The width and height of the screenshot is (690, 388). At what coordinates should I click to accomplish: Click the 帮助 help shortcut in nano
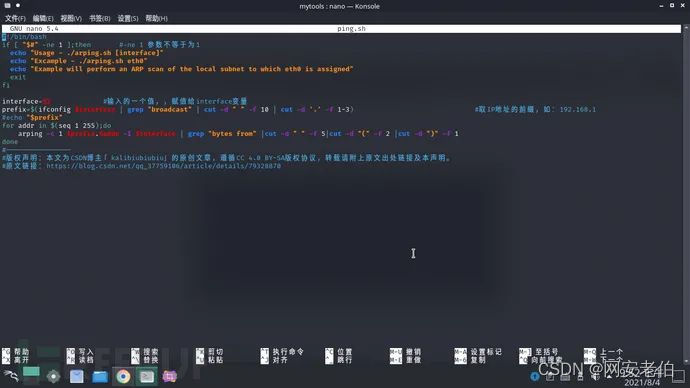pyautogui.click(x=21, y=352)
